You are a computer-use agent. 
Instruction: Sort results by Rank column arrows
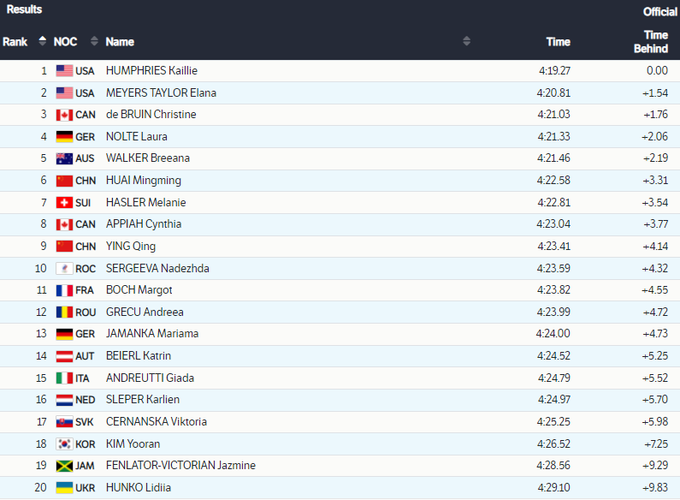click(42, 41)
